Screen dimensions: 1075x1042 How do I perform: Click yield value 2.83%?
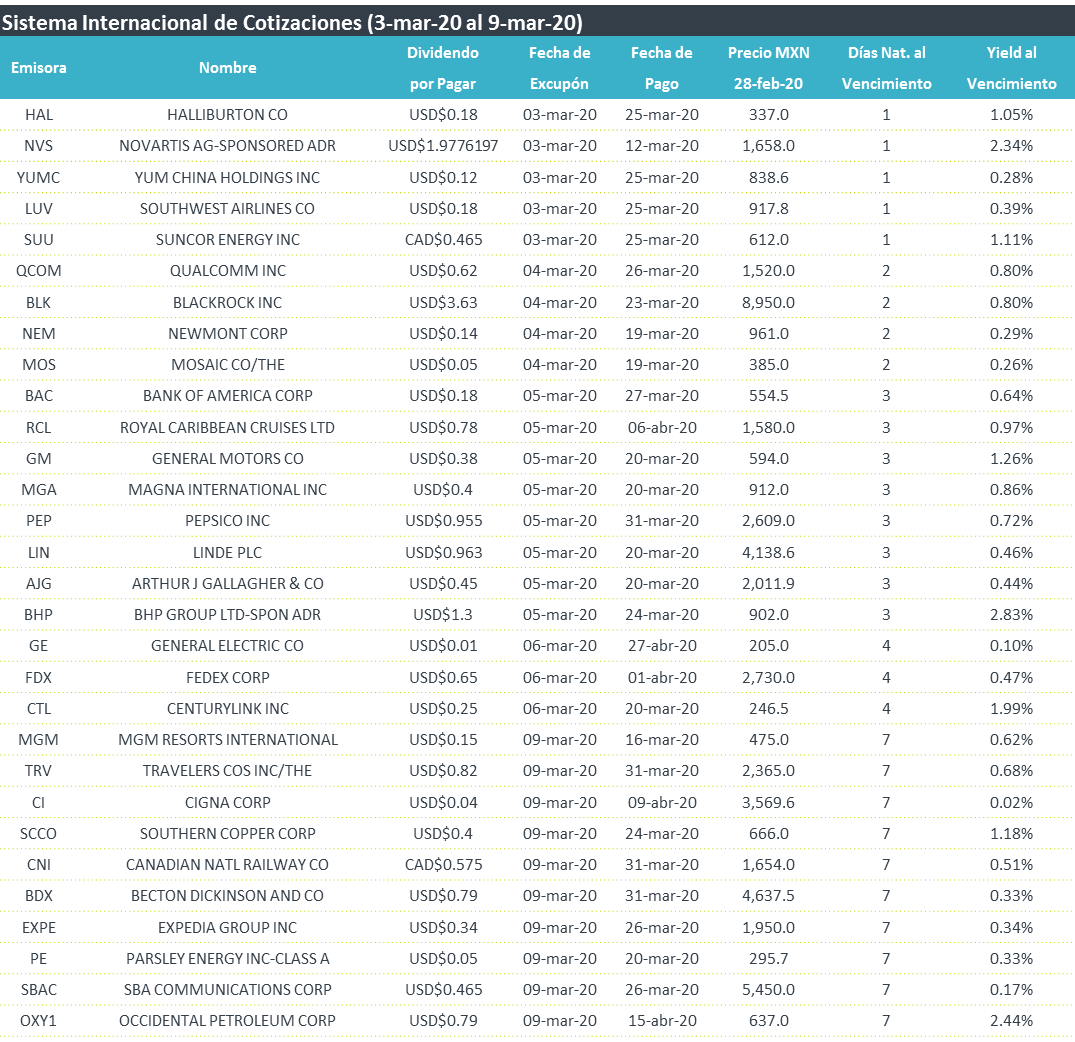[1011, 615]
